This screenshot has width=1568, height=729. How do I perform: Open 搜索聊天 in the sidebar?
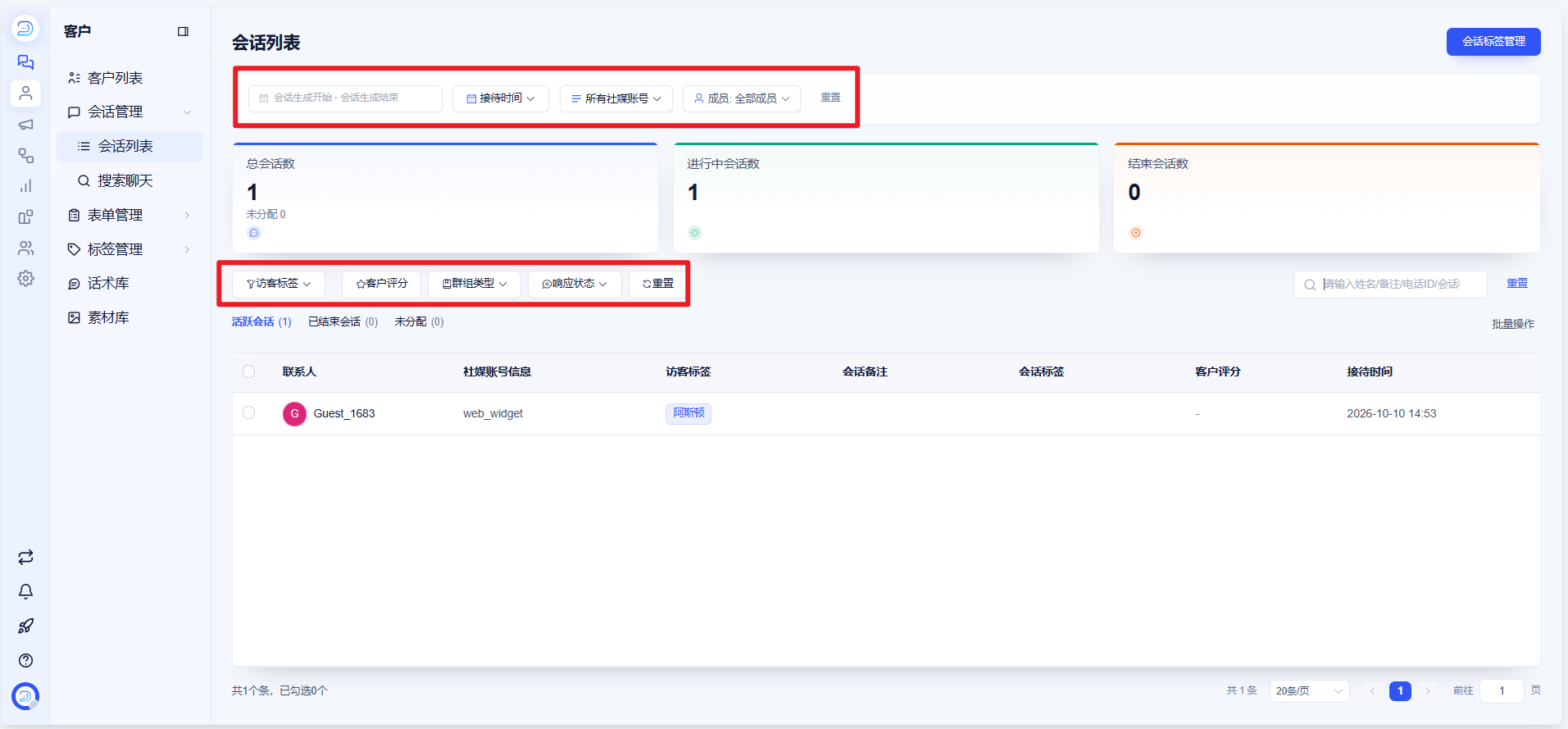[x=130, y=180]
